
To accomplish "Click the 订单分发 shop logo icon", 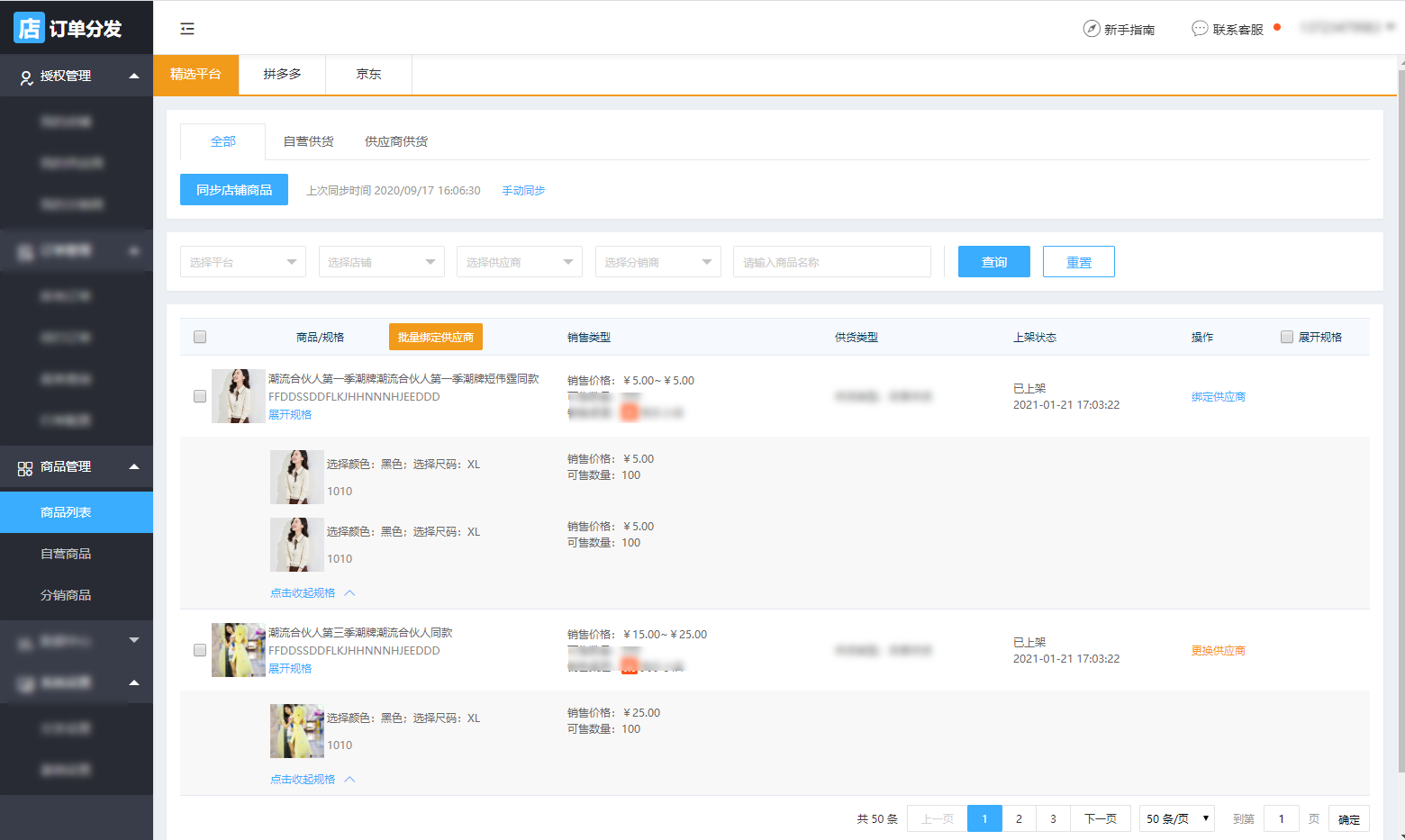I will click(29, 28).
